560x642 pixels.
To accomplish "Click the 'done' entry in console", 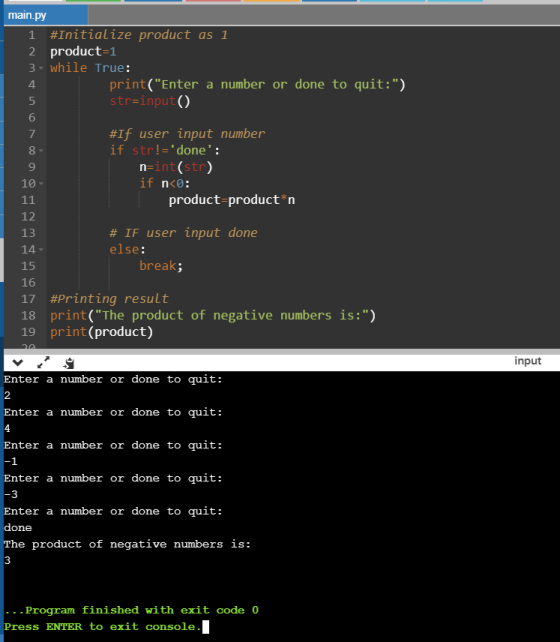I will tap(18, 528).
